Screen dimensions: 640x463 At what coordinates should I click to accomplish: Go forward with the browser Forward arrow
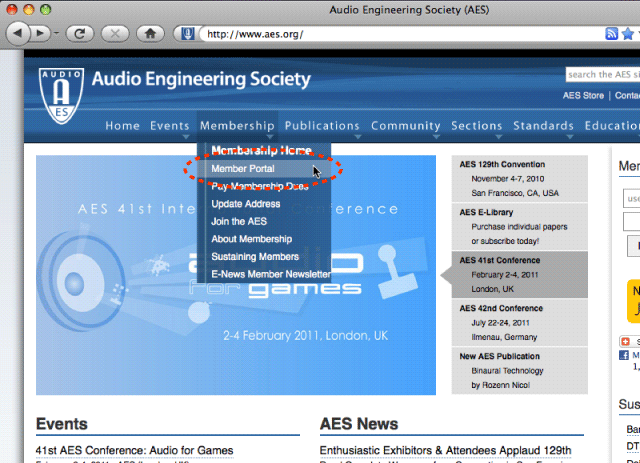pyautogui.click(x=40, y=33)
